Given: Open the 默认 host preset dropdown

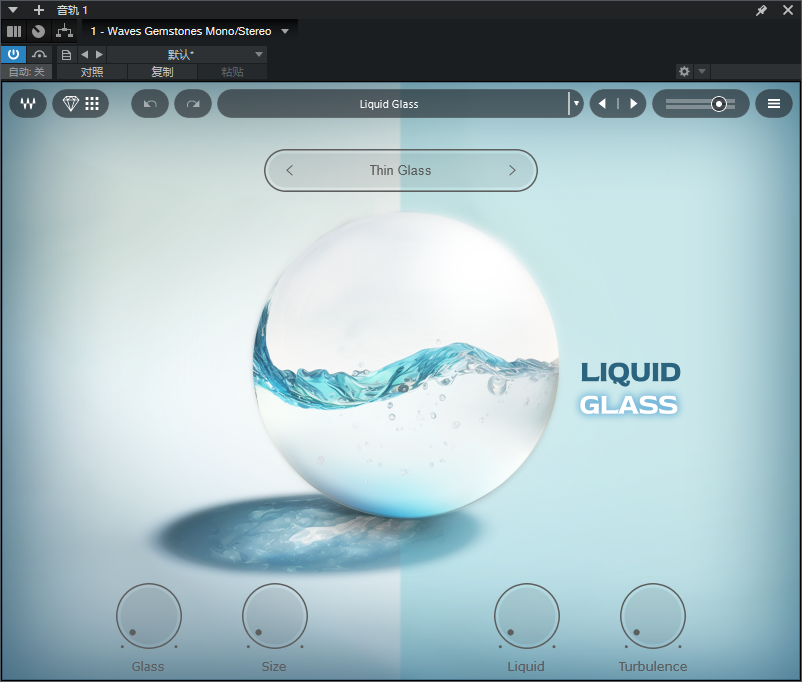Looking at the screenshot, I should tap(187, 54).
